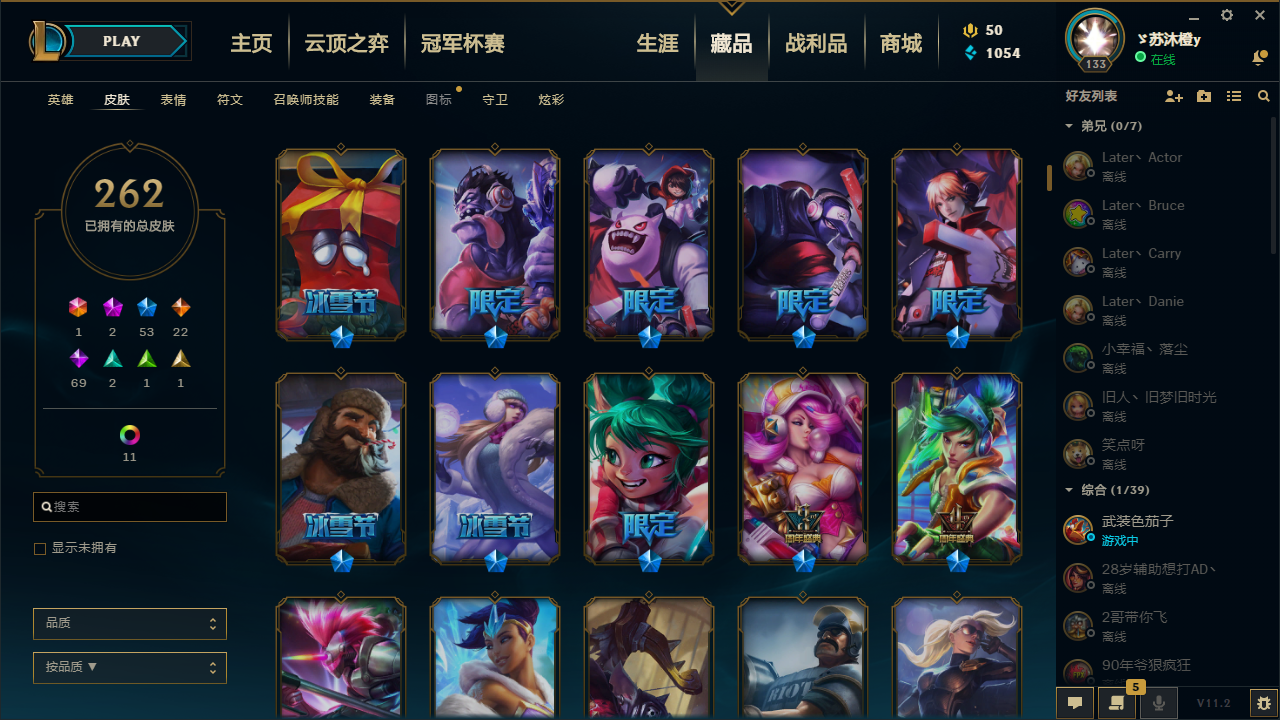Click the friends list search magnifier
Viewport: 1280px width, 720px height.
(x=1264, y=96)
